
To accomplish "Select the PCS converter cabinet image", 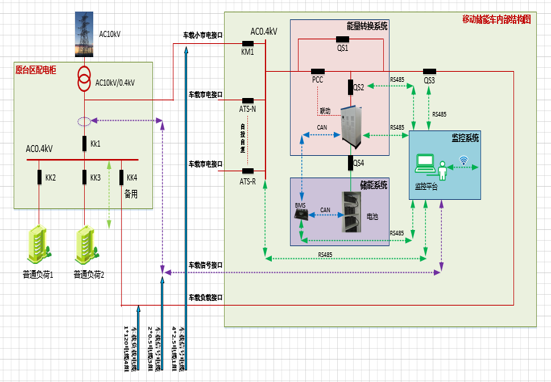I will pyautogui.click(x=351, y=127).
